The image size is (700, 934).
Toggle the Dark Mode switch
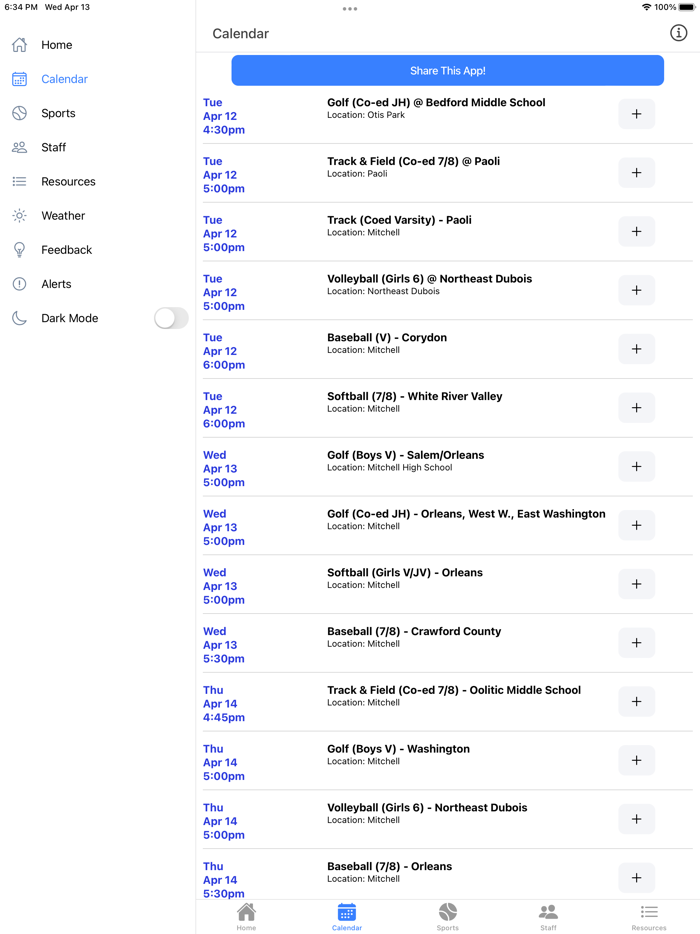[171, 318]
